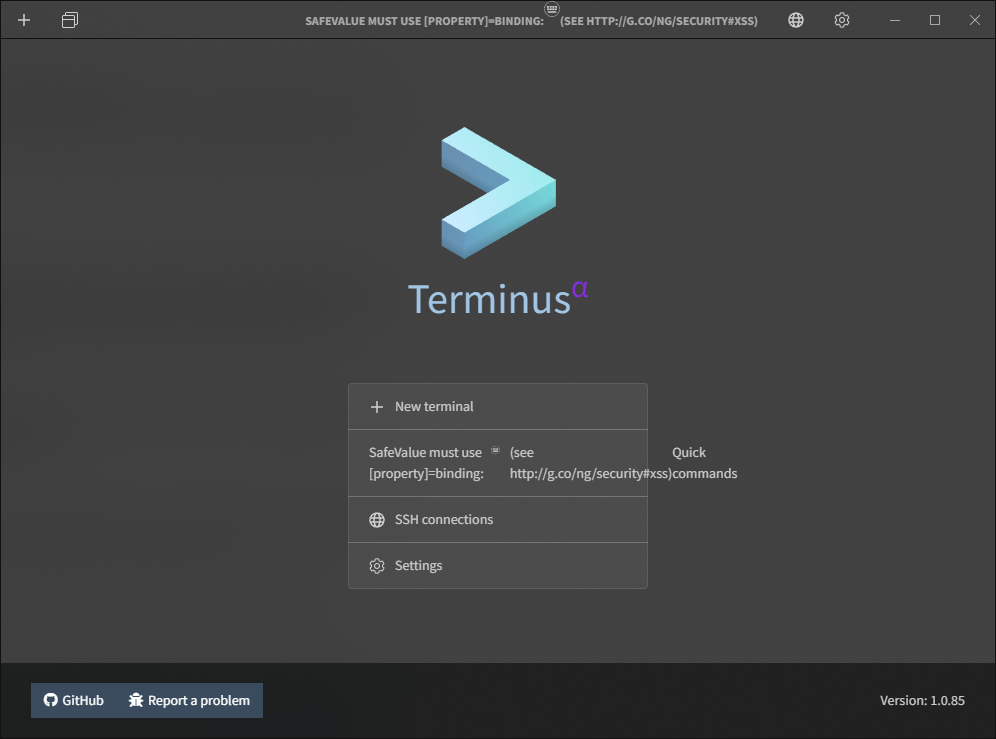This screenshot has width=996, height=739.
Task: Visit the GitHub page
Action: [x=72, y=700]
